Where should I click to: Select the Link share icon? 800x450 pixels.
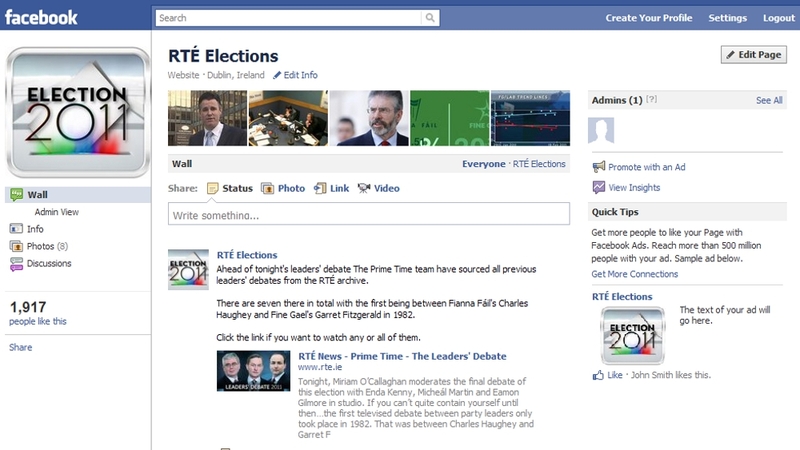(x=320, y=188)
